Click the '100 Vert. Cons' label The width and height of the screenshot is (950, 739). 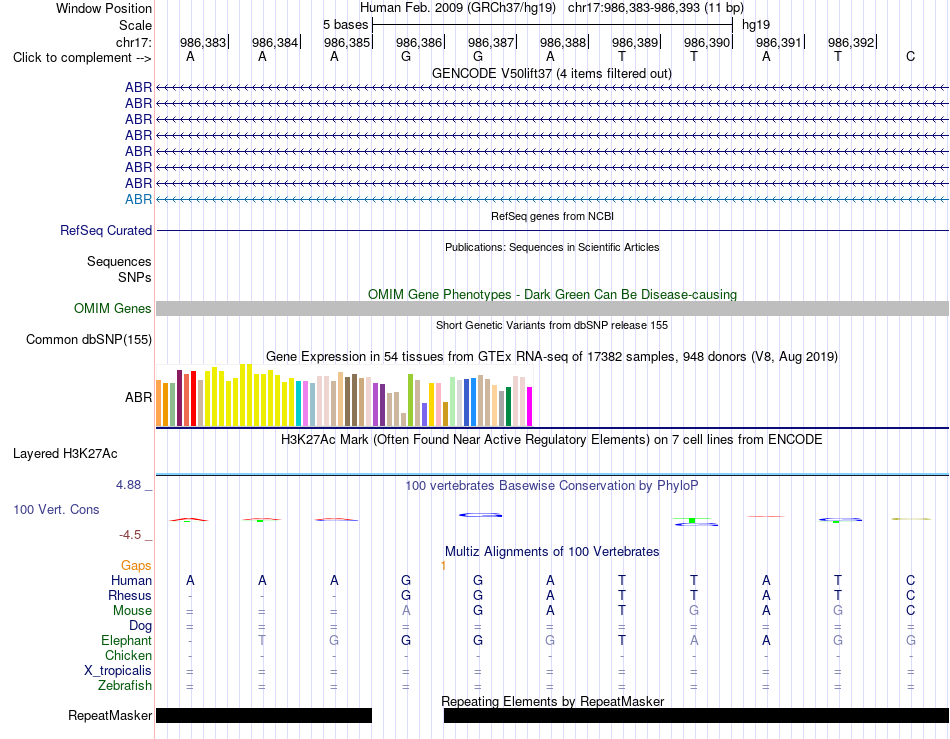56,509
